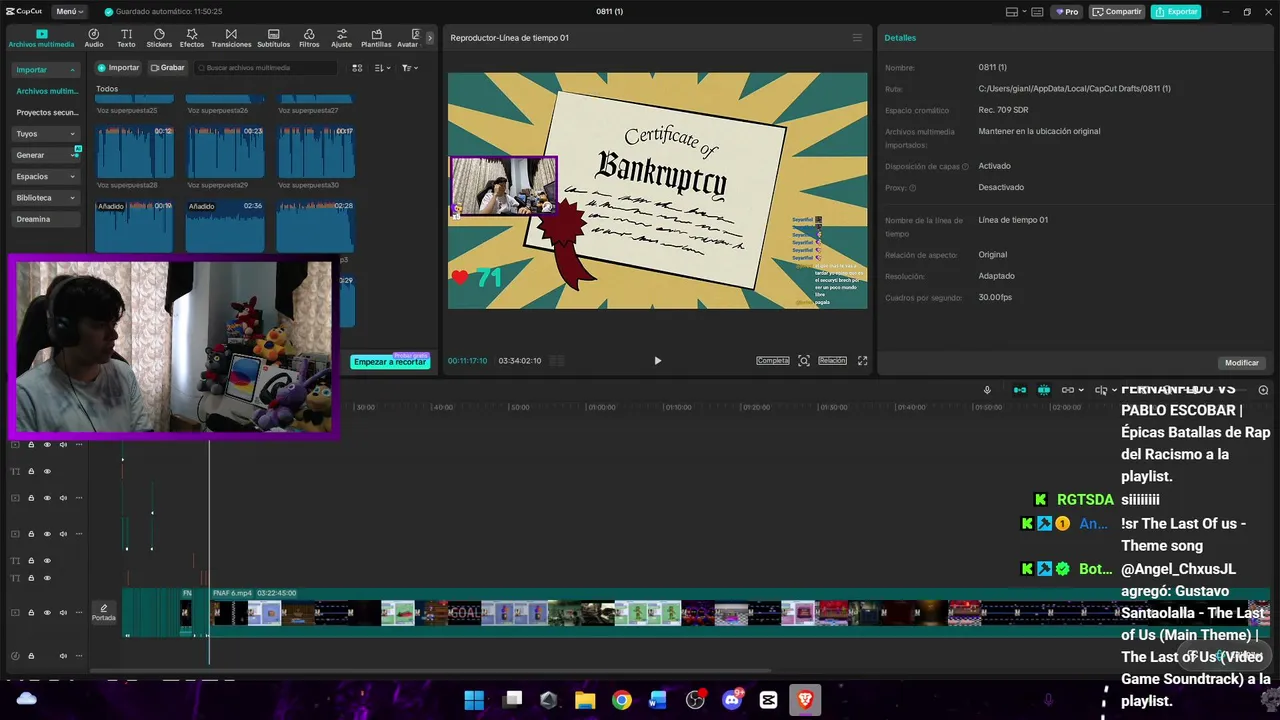Expand the Generar sidebar section
The height and width of the screenshot is (720, 1280).
[45, 155]
